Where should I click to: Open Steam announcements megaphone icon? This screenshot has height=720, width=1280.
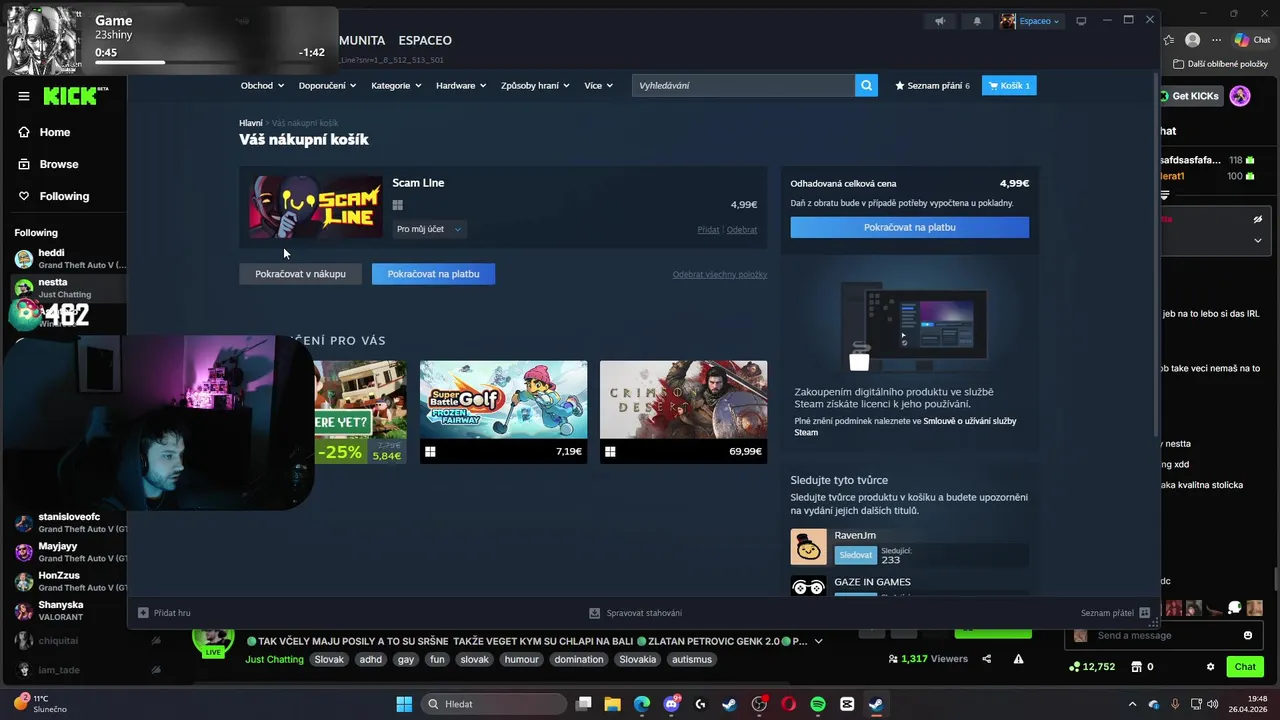tap(940, 21)
